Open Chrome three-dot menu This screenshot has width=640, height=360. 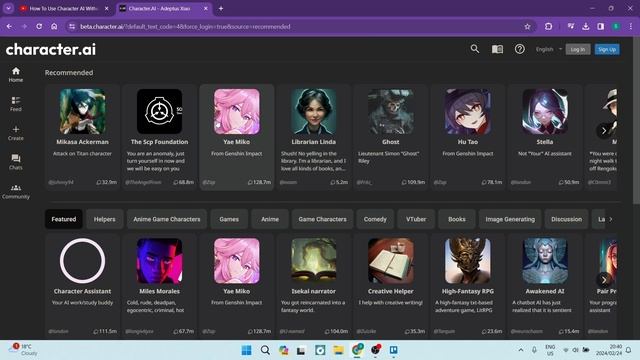[631, 27]
